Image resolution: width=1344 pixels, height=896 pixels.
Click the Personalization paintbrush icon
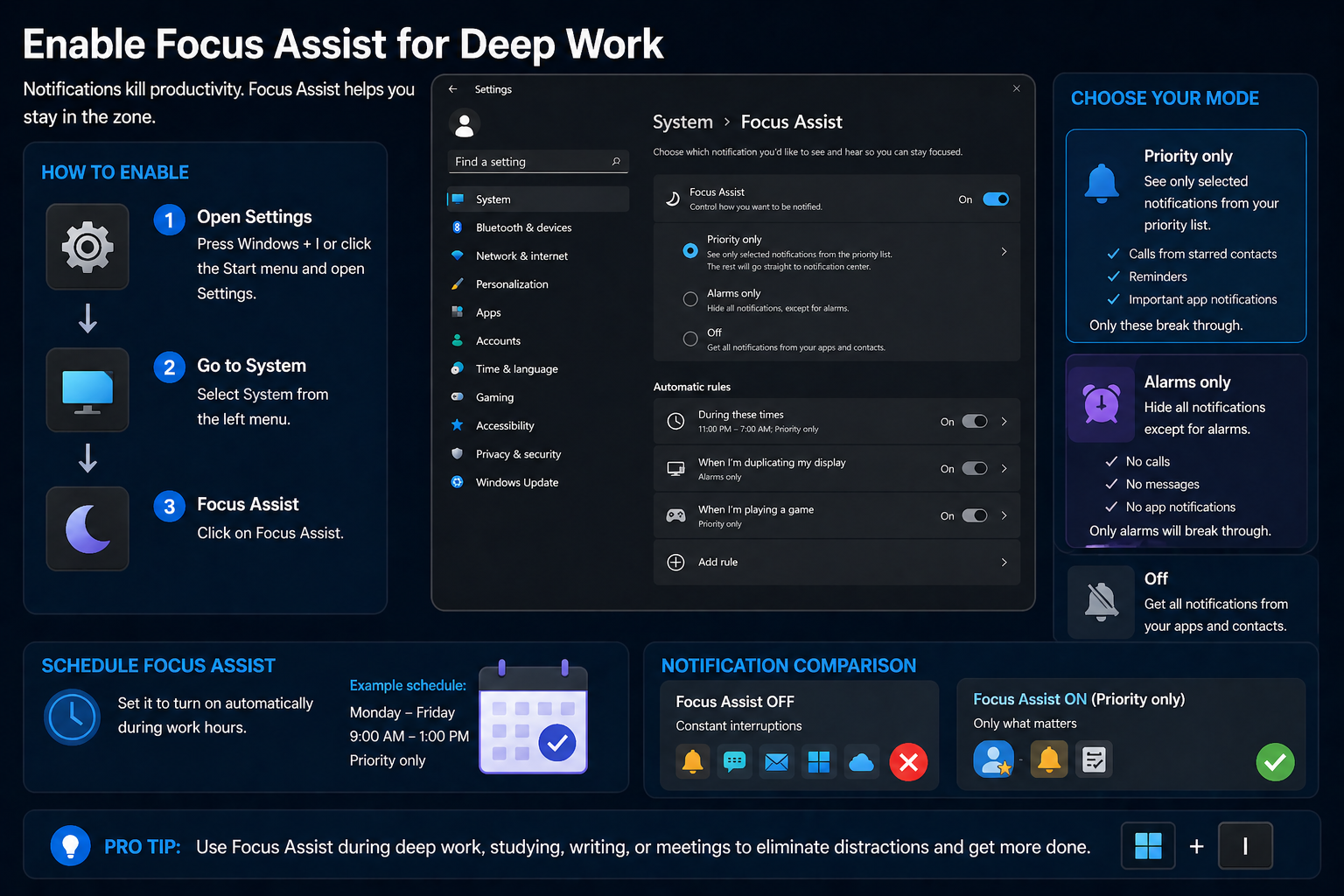(x=457, y=284)
